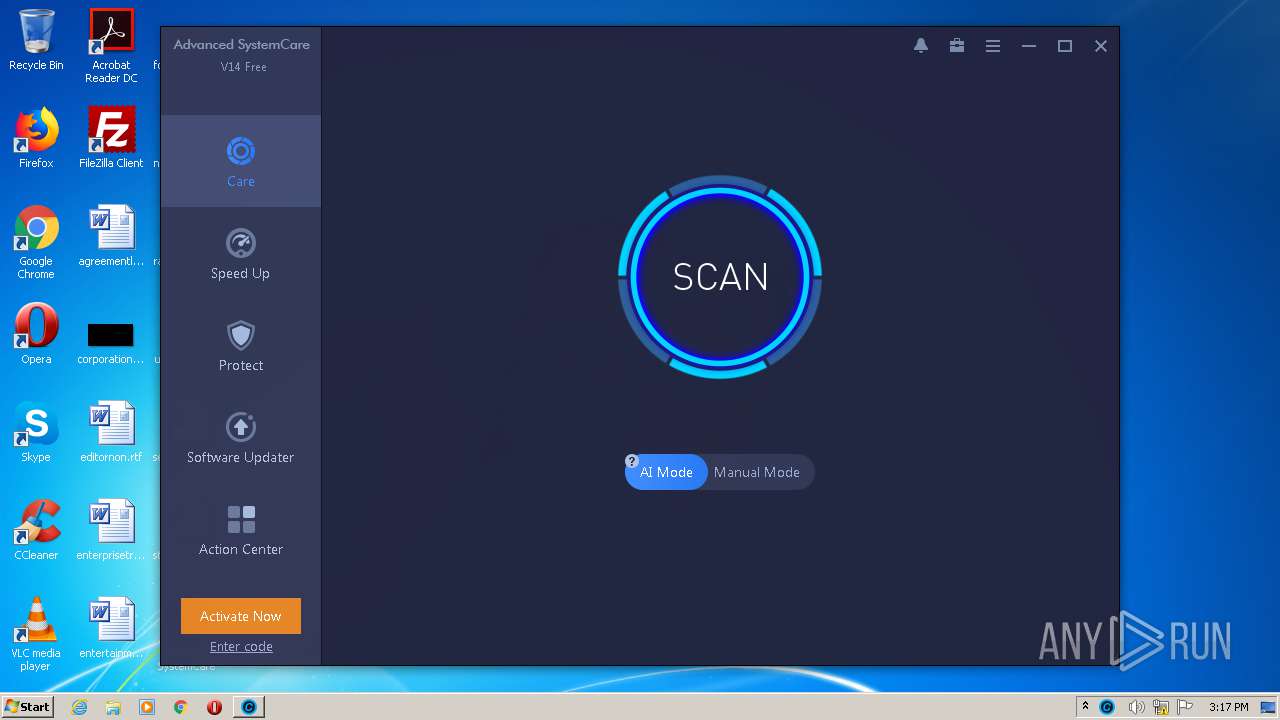Launch Internet Explorer from taskbar
Image resolution: width=1280 pixels, height=720 pixels.
[x=79, y=707]
